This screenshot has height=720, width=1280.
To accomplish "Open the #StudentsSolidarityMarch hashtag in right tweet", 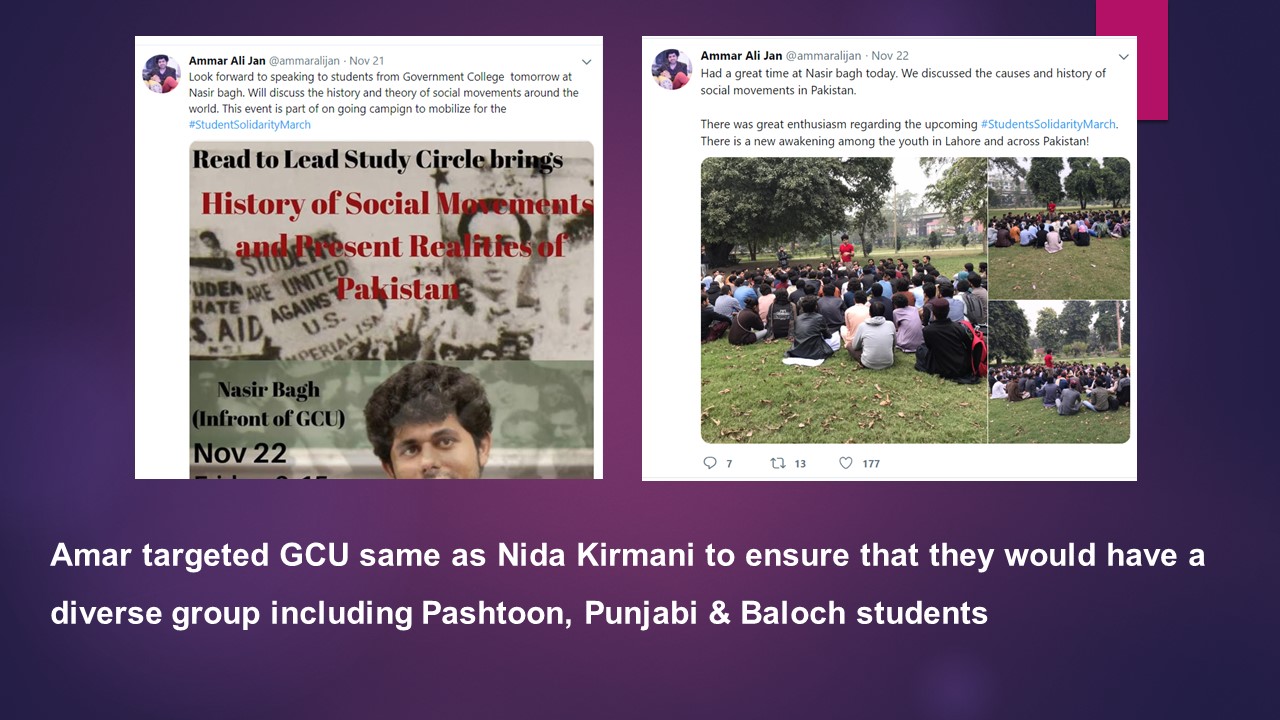I will [1048, 124].
